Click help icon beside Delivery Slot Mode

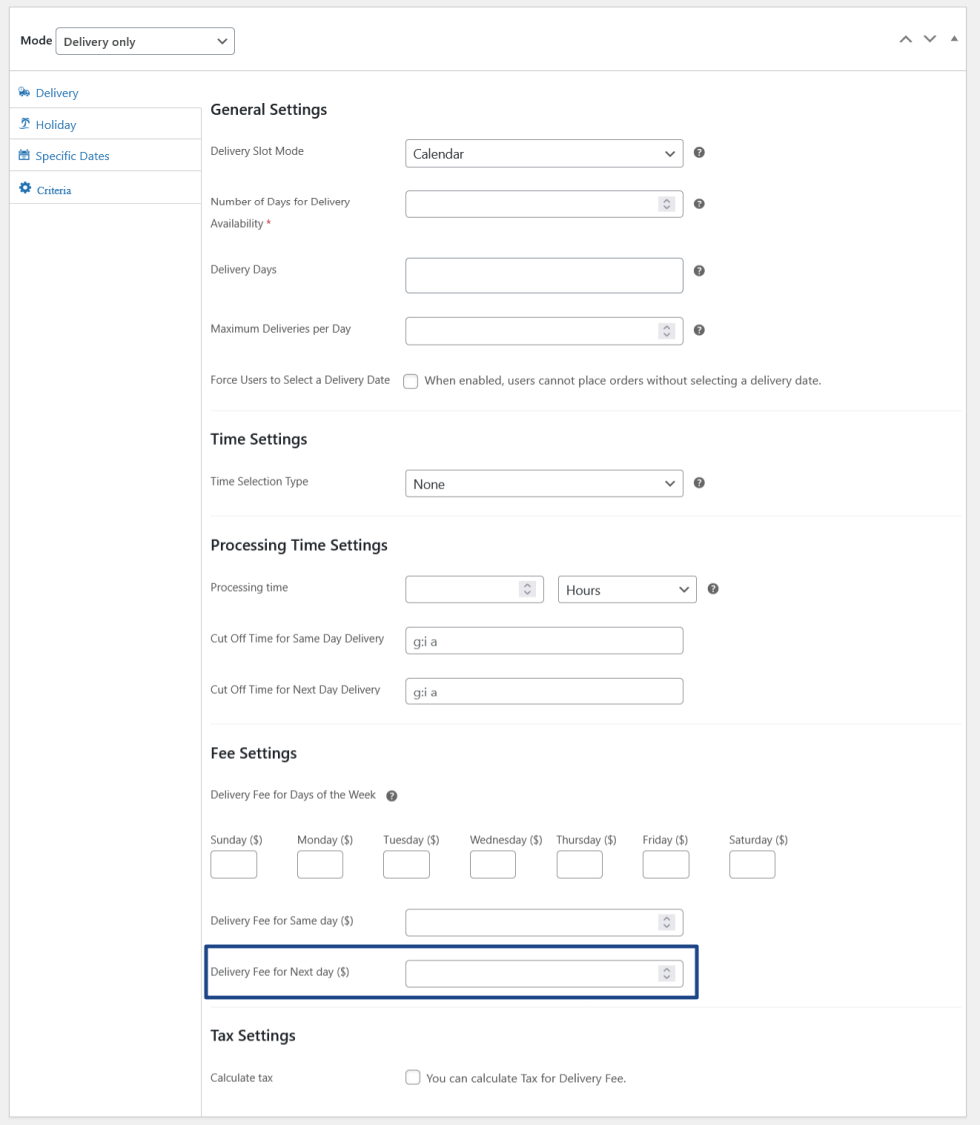pos(699,153)
